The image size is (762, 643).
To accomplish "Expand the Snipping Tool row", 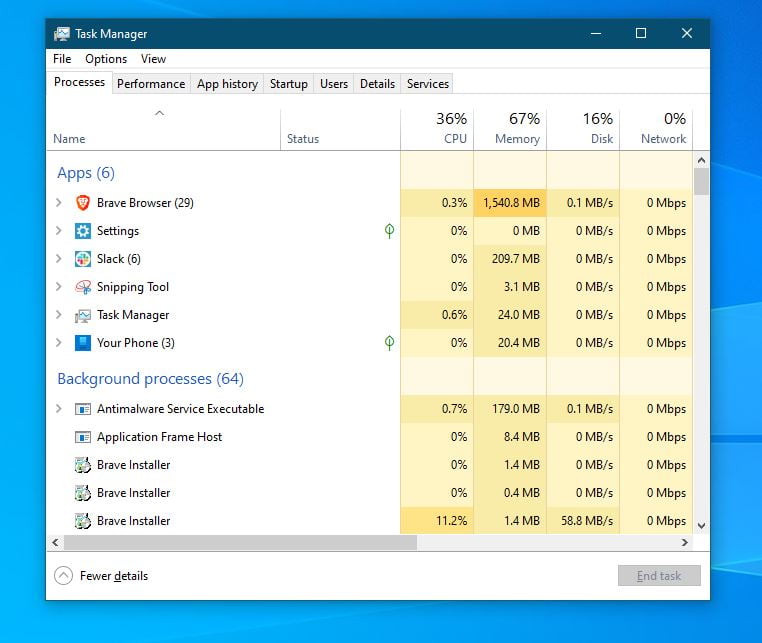I will [x=59, y=287].
